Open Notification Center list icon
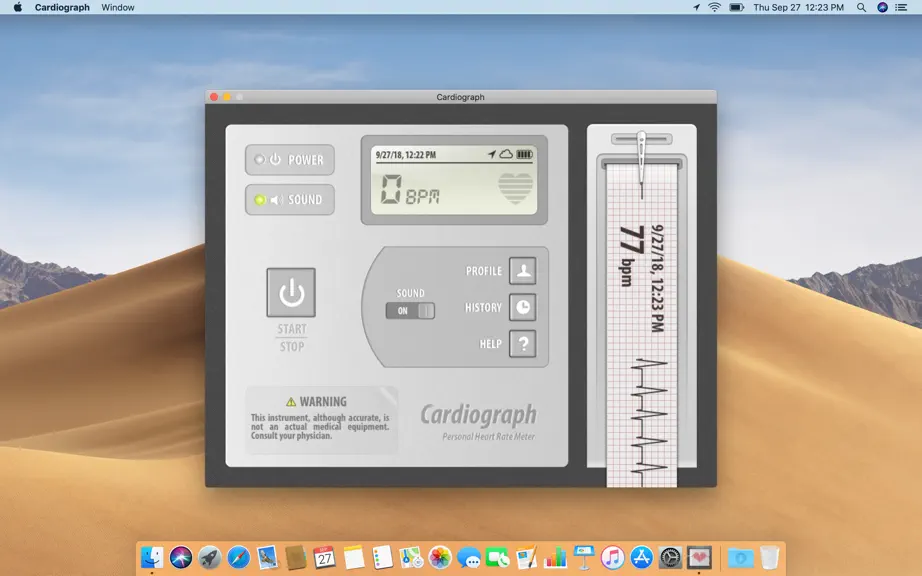The width and height of the screenshot is (922, 576). 901,7
